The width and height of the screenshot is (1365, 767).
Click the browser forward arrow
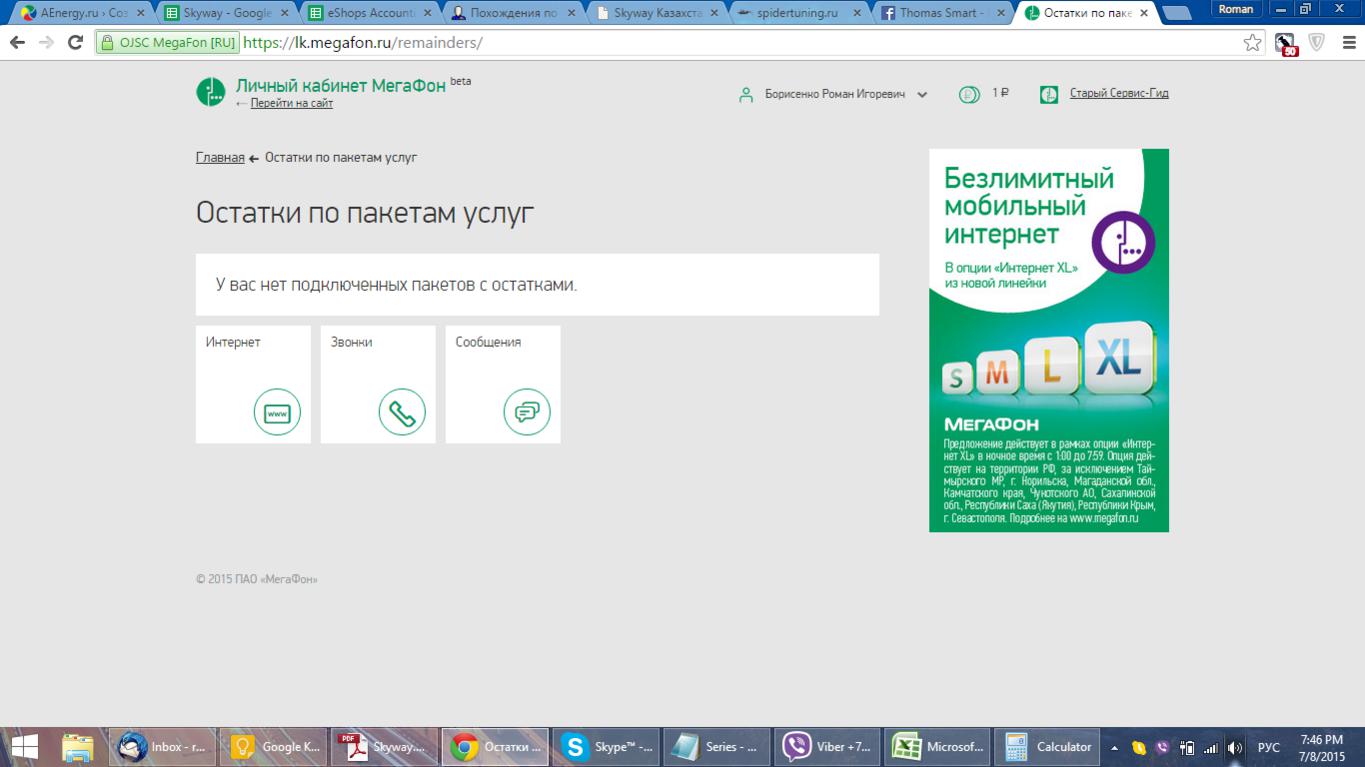coord(45,43)
